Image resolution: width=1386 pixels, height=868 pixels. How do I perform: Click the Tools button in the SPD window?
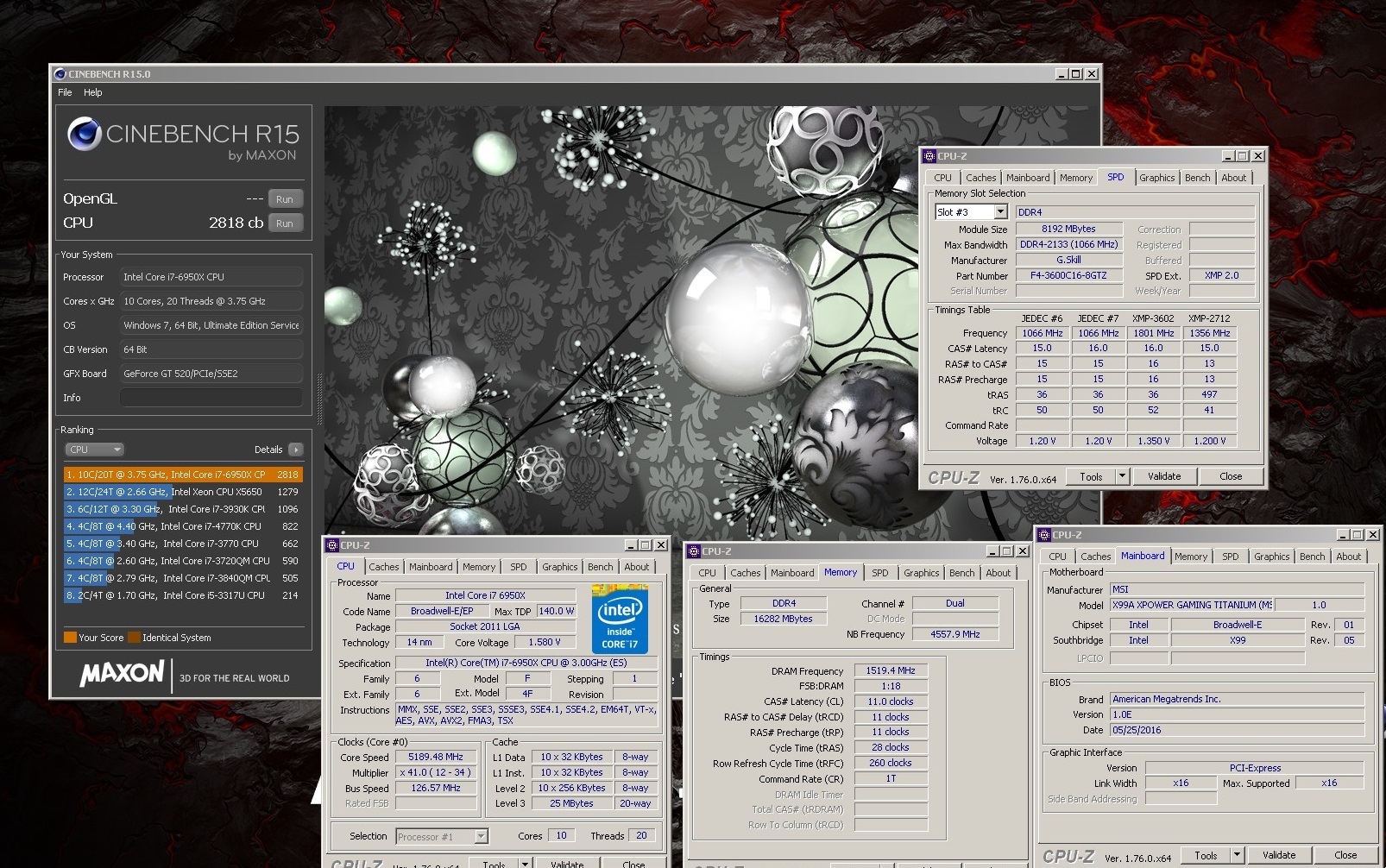pyautogui.click(x=1091, y=476)
